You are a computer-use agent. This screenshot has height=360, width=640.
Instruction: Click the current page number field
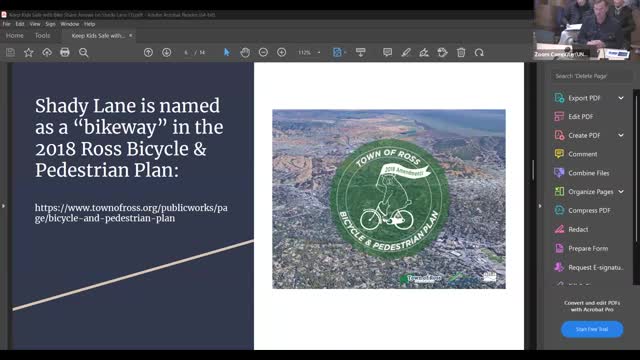point(186,52)
